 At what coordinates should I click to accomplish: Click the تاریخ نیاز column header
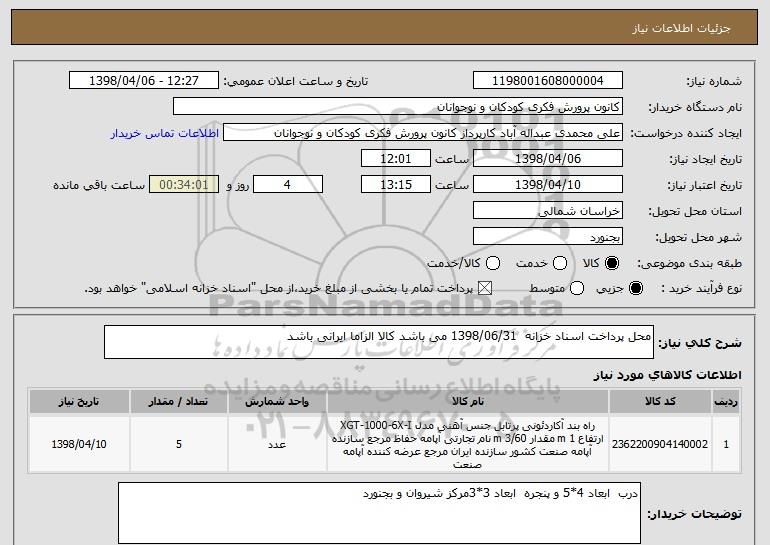pos(79,402)
